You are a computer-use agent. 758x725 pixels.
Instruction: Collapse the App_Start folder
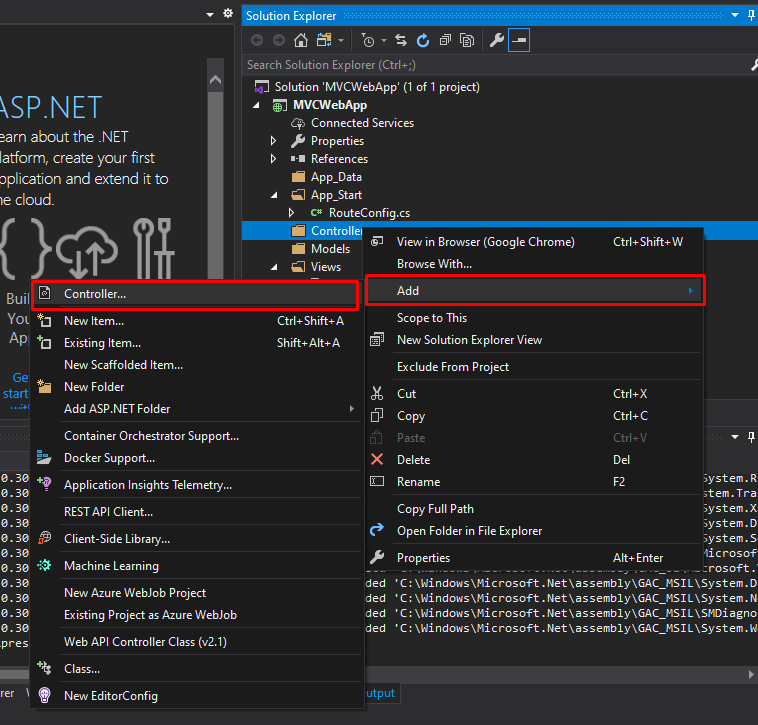pos(274,195)
